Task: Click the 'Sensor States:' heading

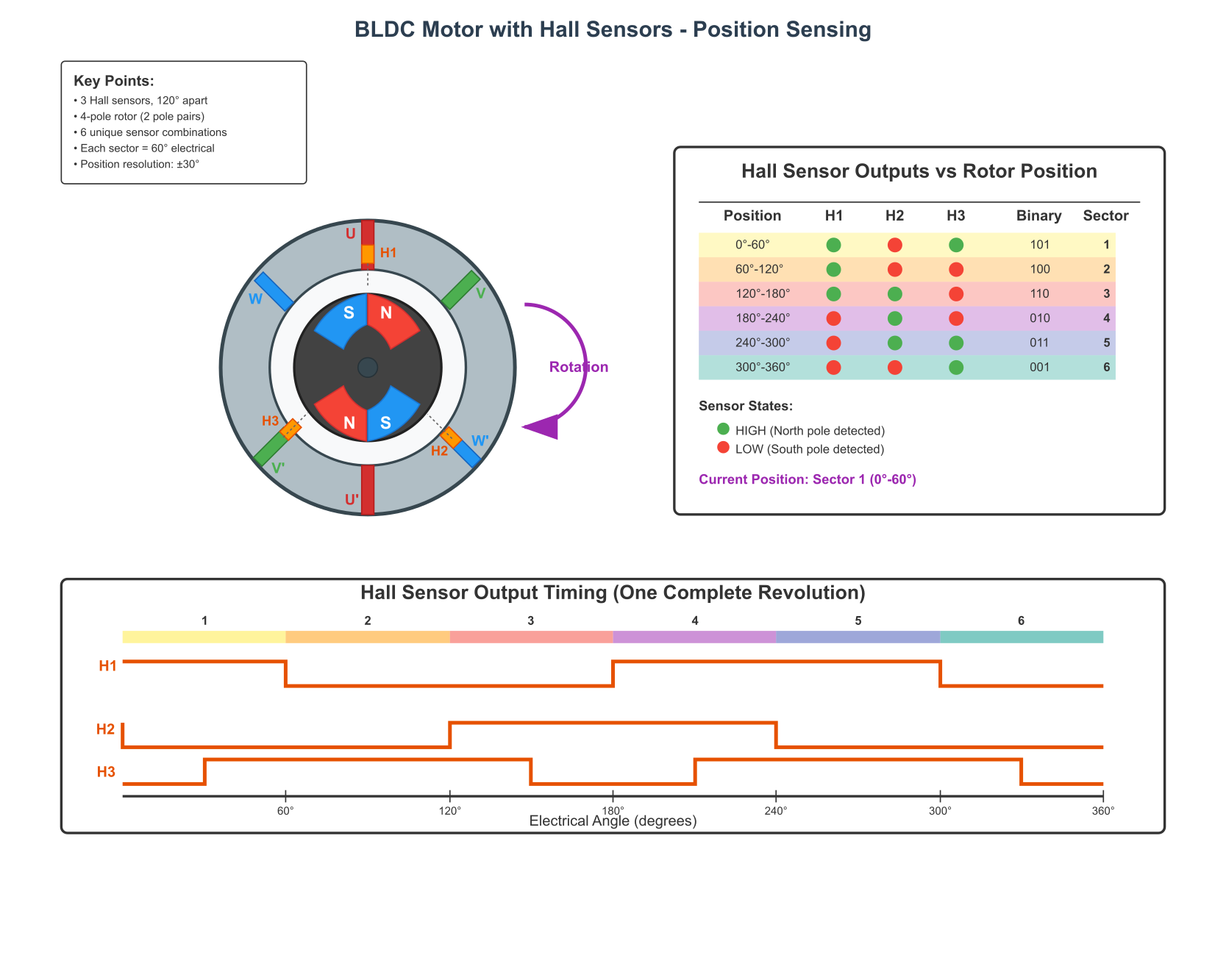Action: click(x=746, y=406)
